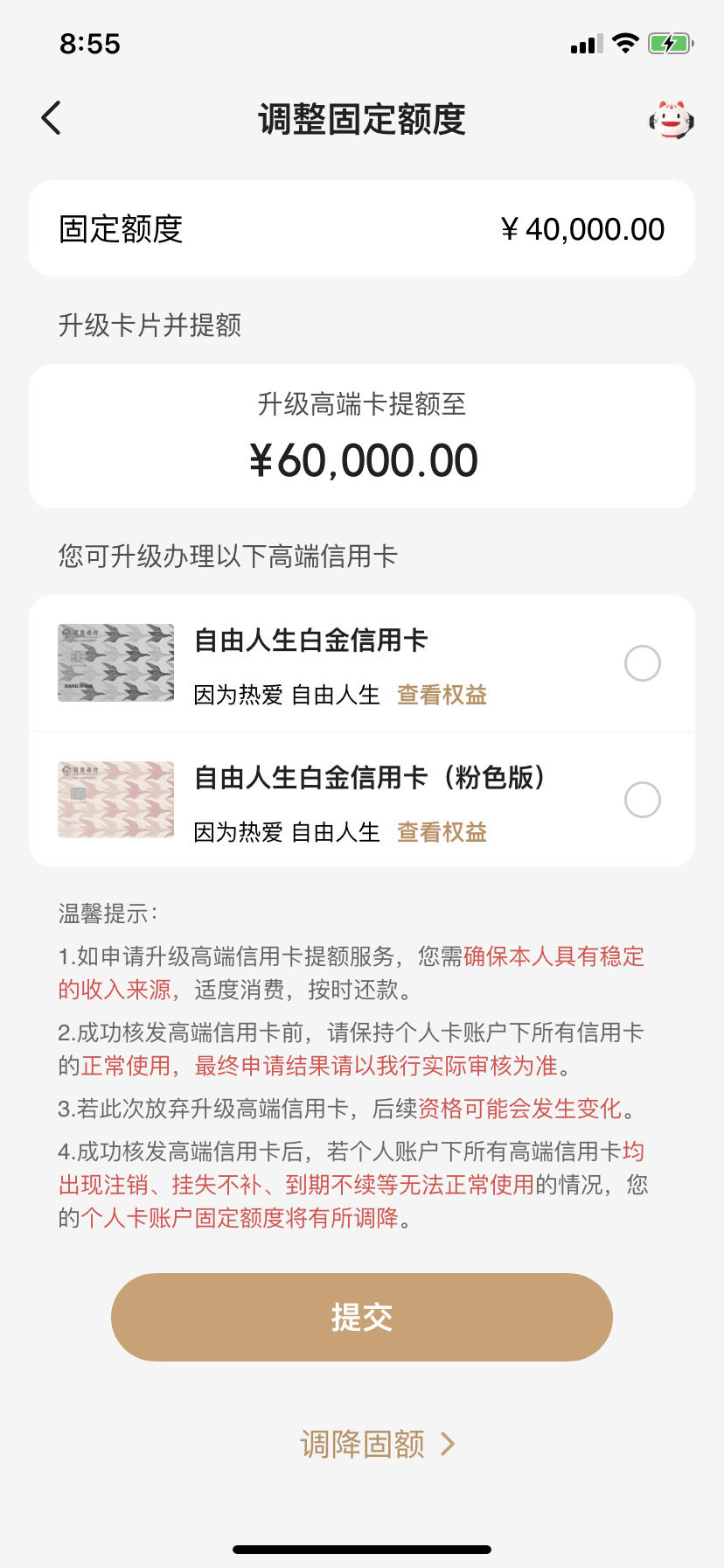Screen dimensions: 724x1568
Task: Tap the 升级高端卡提额至 ¥60,000.00 card
Action: point(362,436)
